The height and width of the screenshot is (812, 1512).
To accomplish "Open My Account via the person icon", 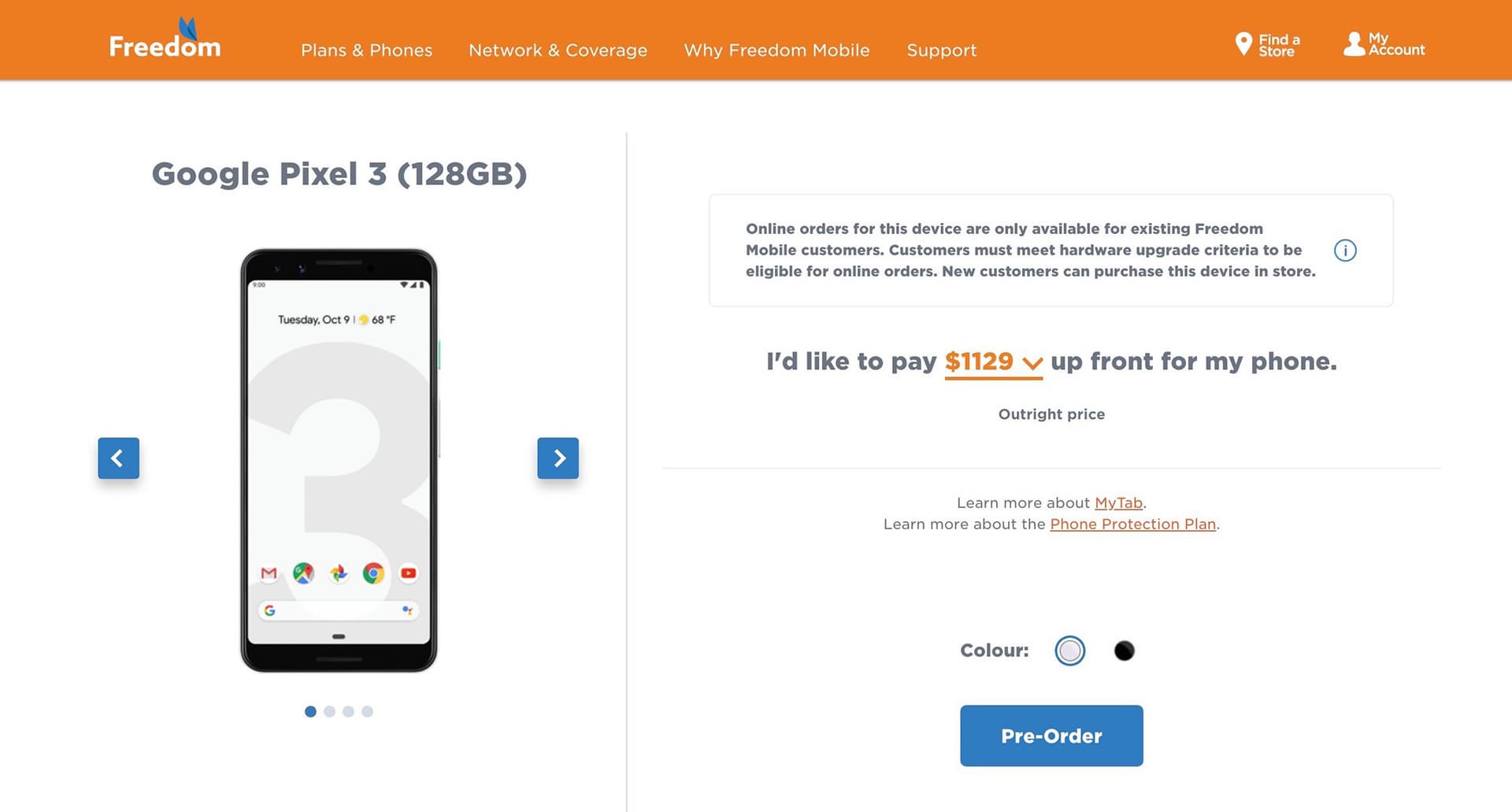I will click(1354, 44).
